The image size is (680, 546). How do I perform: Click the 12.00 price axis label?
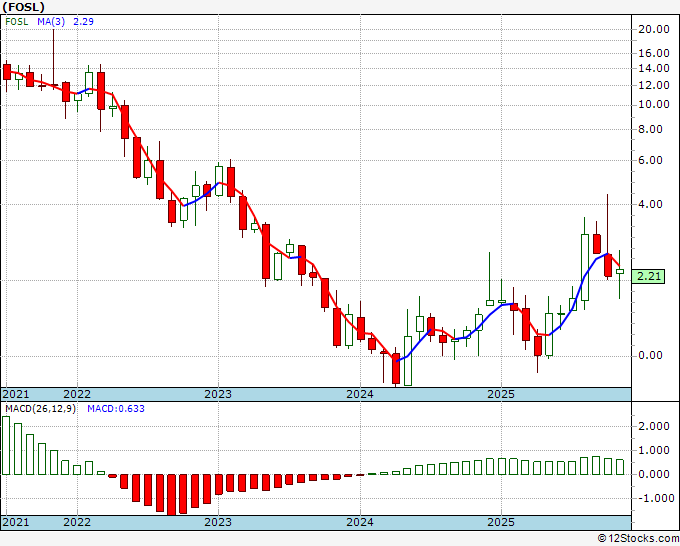654,85
